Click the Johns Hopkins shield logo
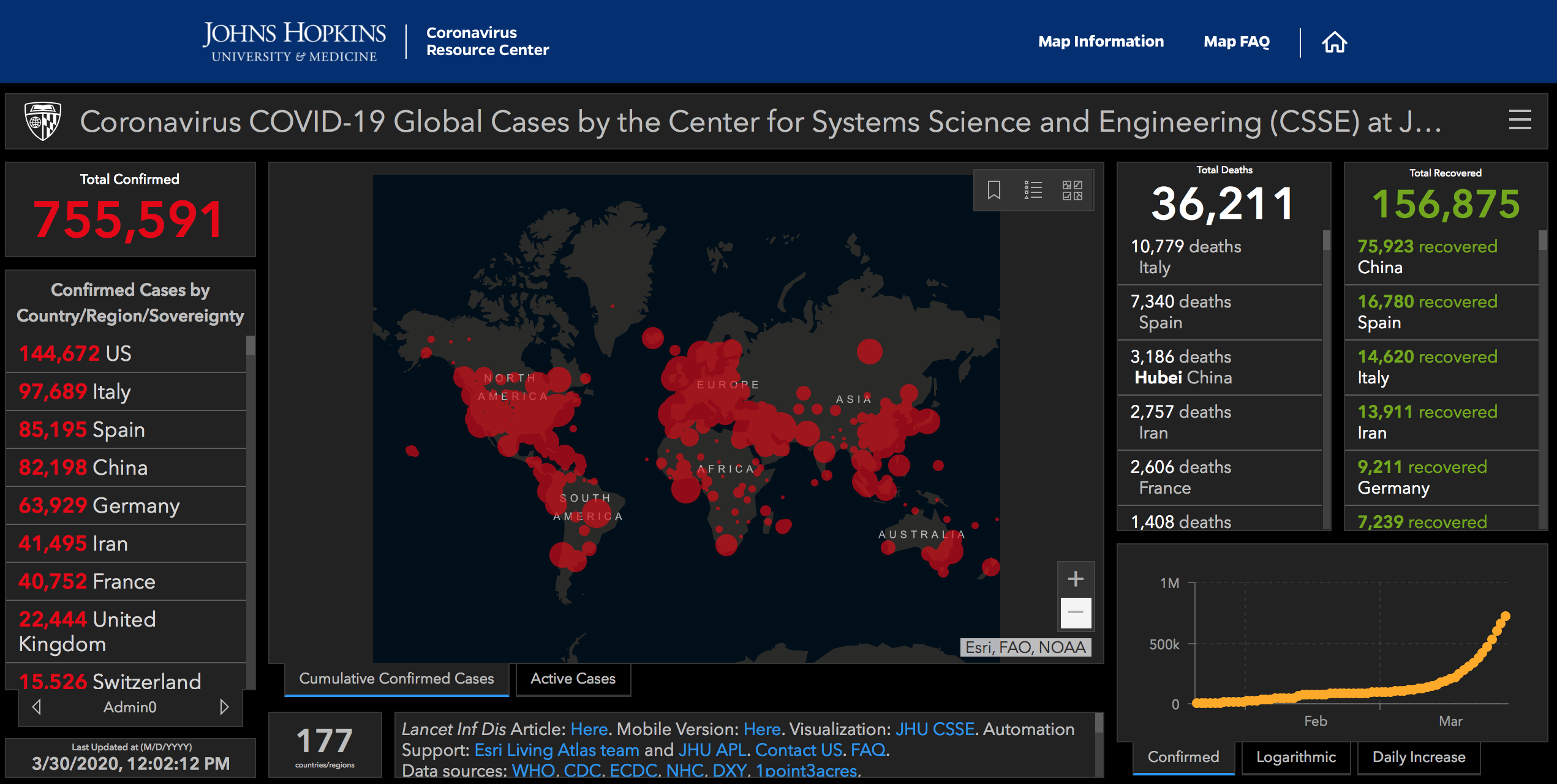The width and height of the screenshot is (1557, 784). coord(42,121)
